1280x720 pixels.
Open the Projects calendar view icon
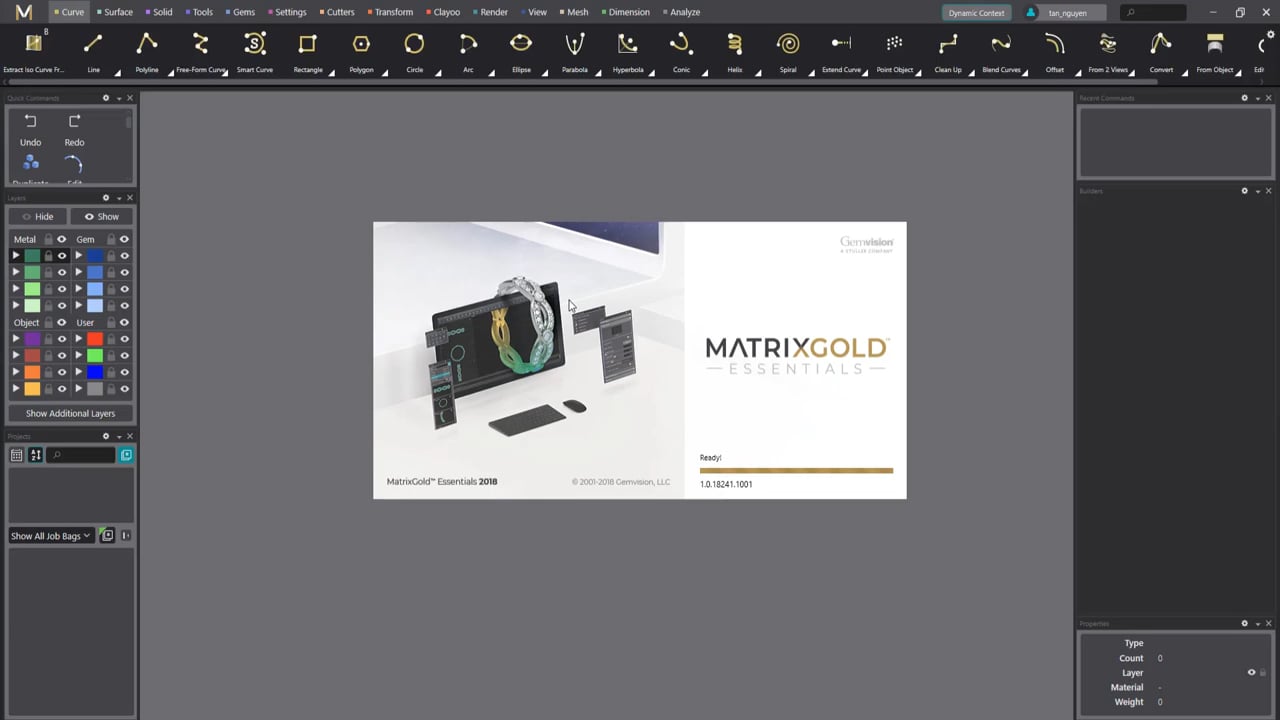pos(17,455)
